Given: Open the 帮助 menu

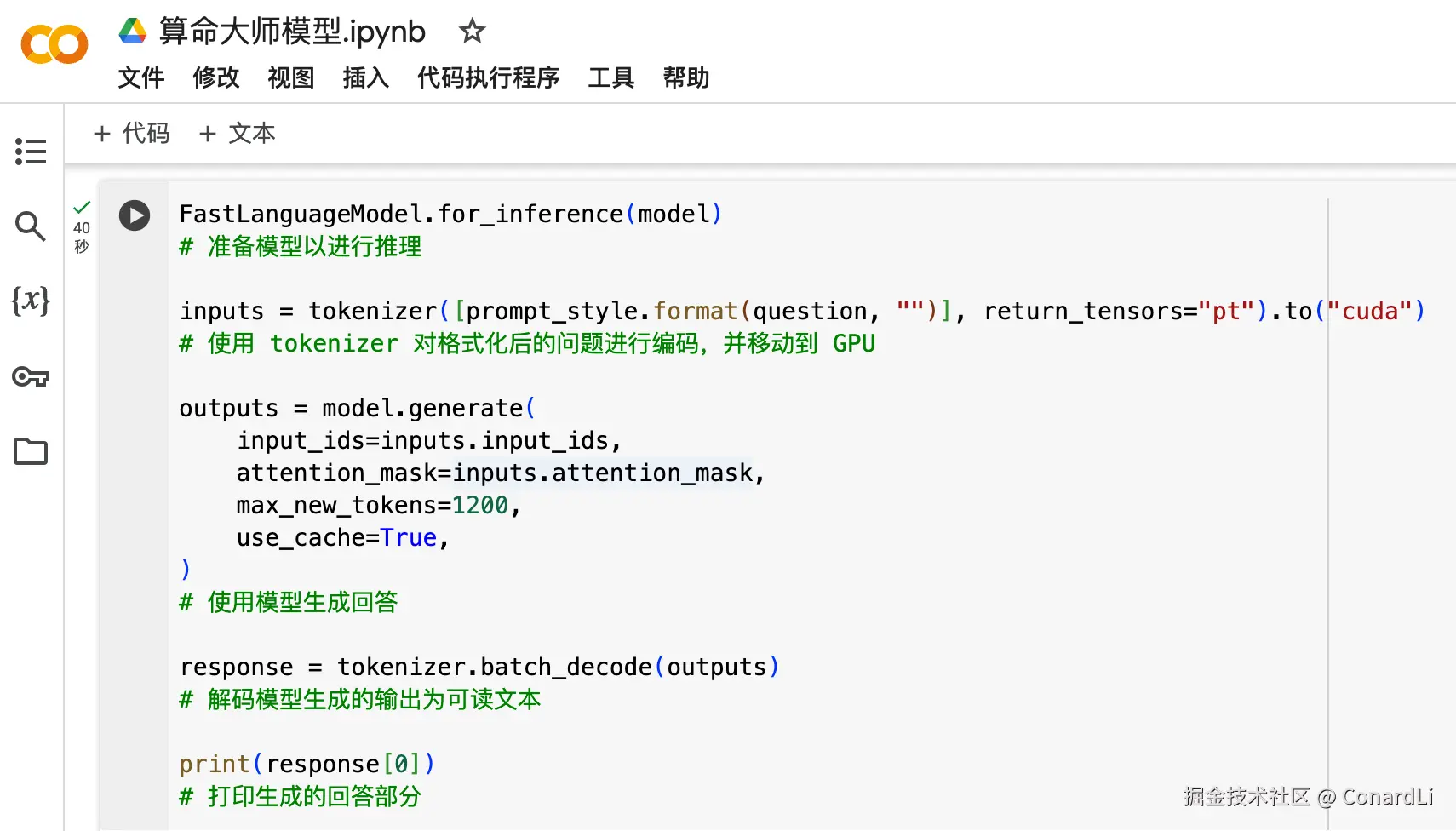Looking at the screenshot, I should tap(686, 77).
